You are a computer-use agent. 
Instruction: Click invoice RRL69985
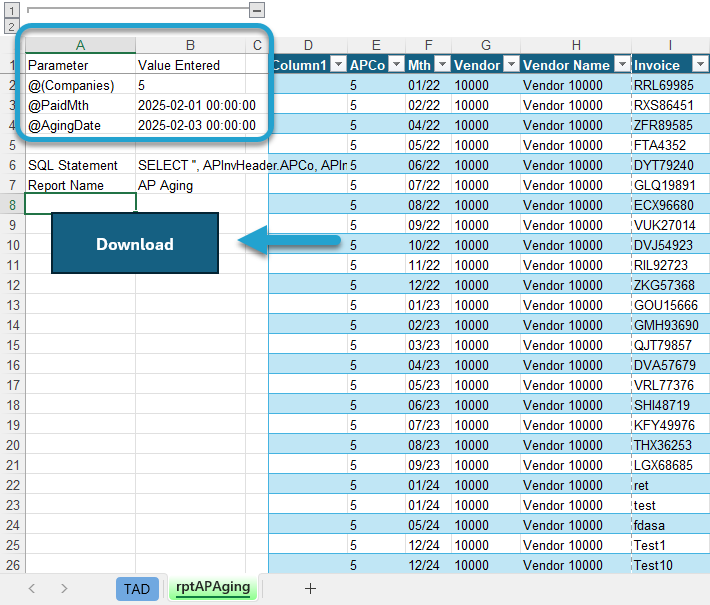click(670, 85)
